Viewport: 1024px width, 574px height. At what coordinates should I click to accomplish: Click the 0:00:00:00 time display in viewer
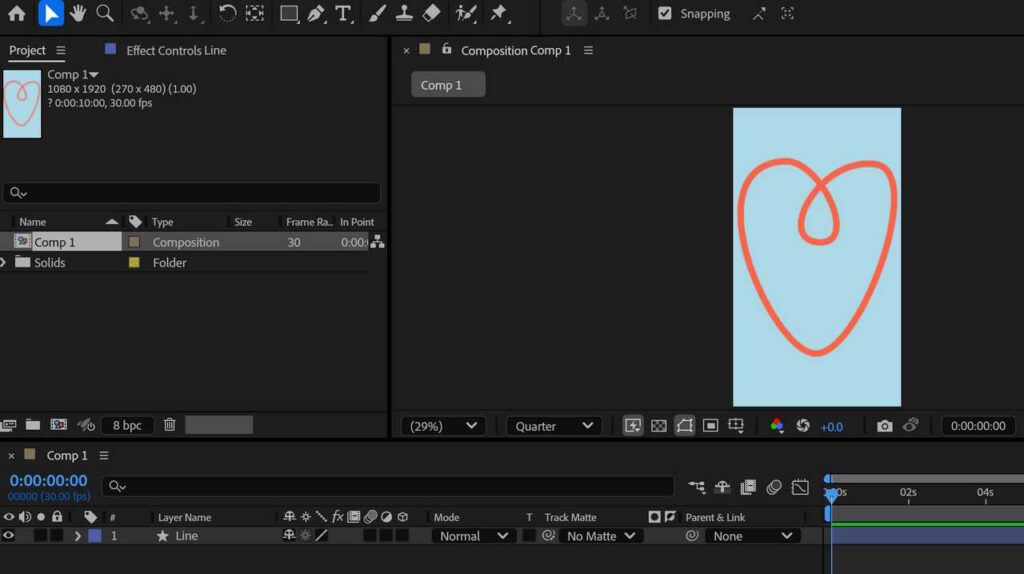978,426
